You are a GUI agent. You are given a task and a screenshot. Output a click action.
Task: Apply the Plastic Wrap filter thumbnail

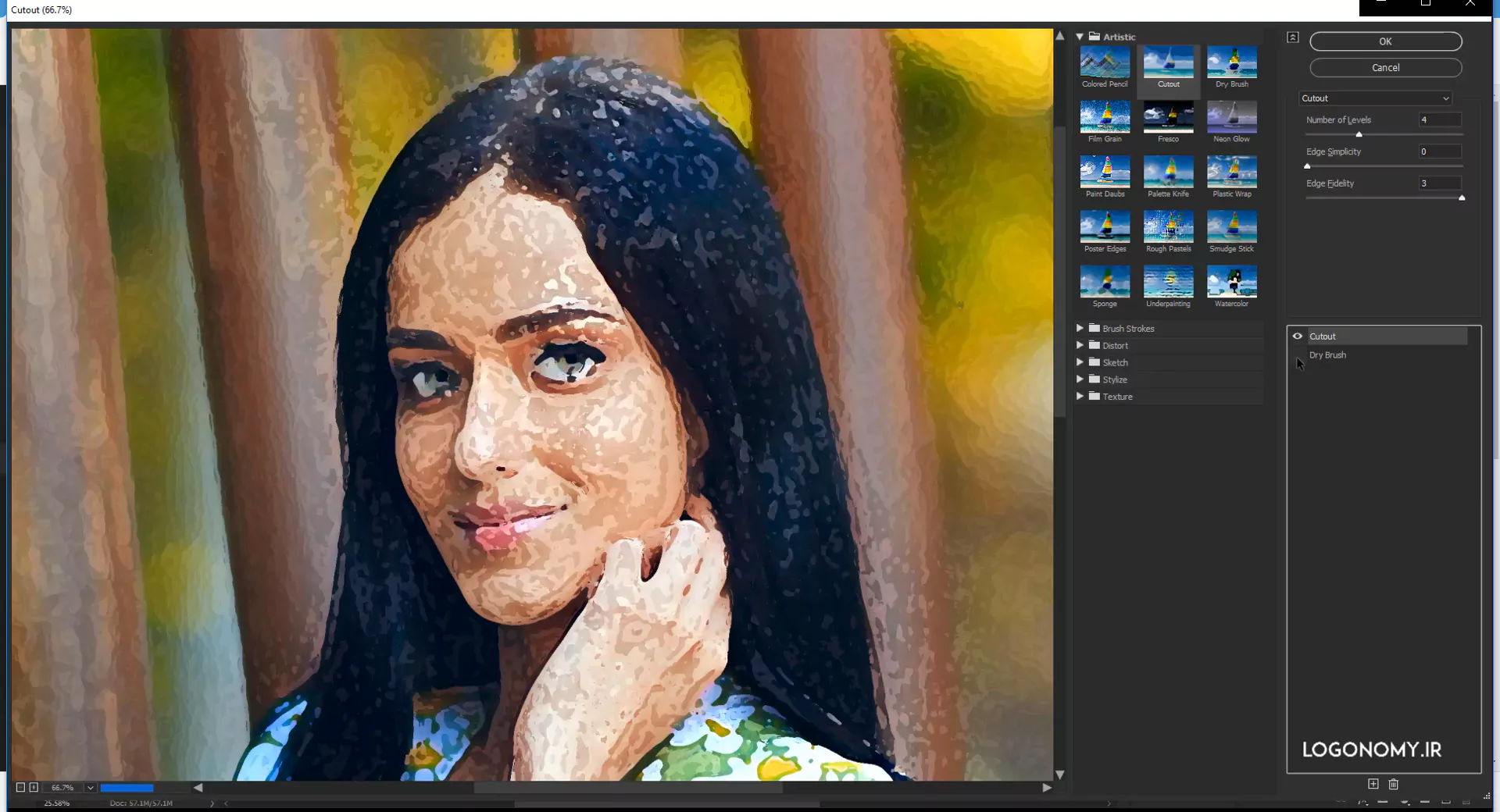pos(1231,172)
